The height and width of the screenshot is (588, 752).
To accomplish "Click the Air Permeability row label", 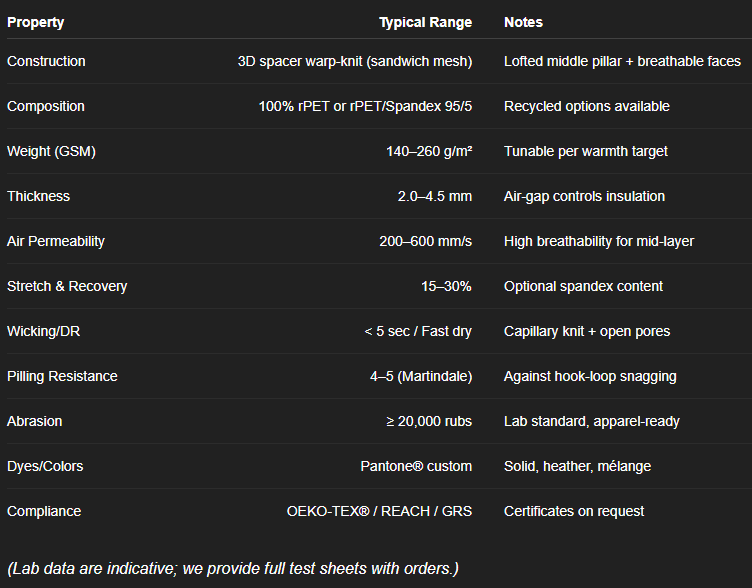I will (56, 241).
